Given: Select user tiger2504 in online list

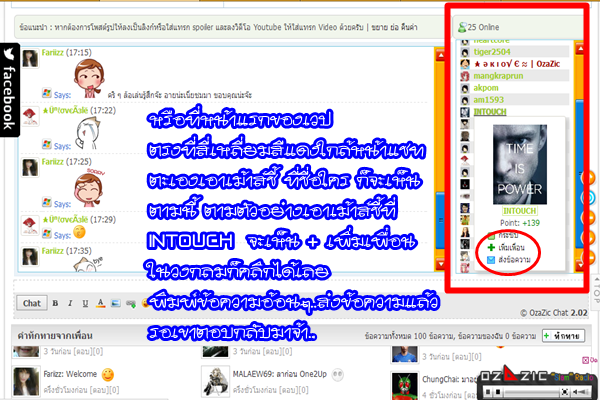Looking at the screenshot, I should [x=492, y=52].
